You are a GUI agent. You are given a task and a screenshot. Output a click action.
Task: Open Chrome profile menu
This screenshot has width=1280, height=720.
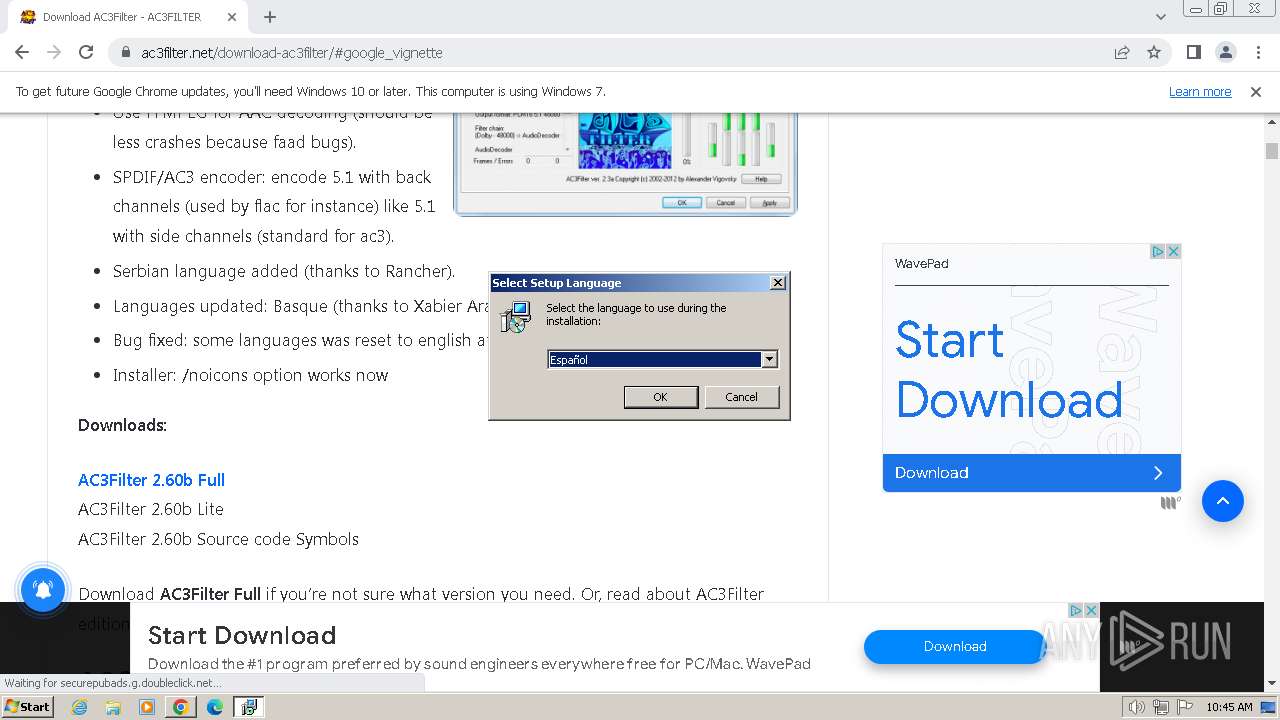coord(1226,52)
